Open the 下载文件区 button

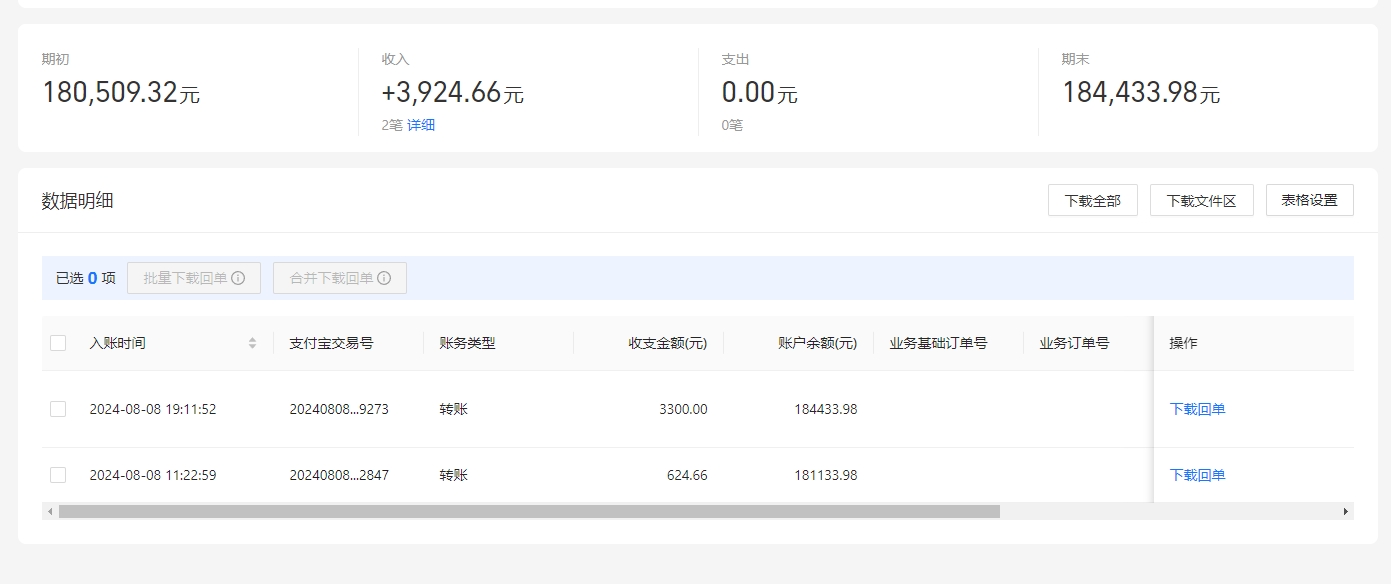1202,200
